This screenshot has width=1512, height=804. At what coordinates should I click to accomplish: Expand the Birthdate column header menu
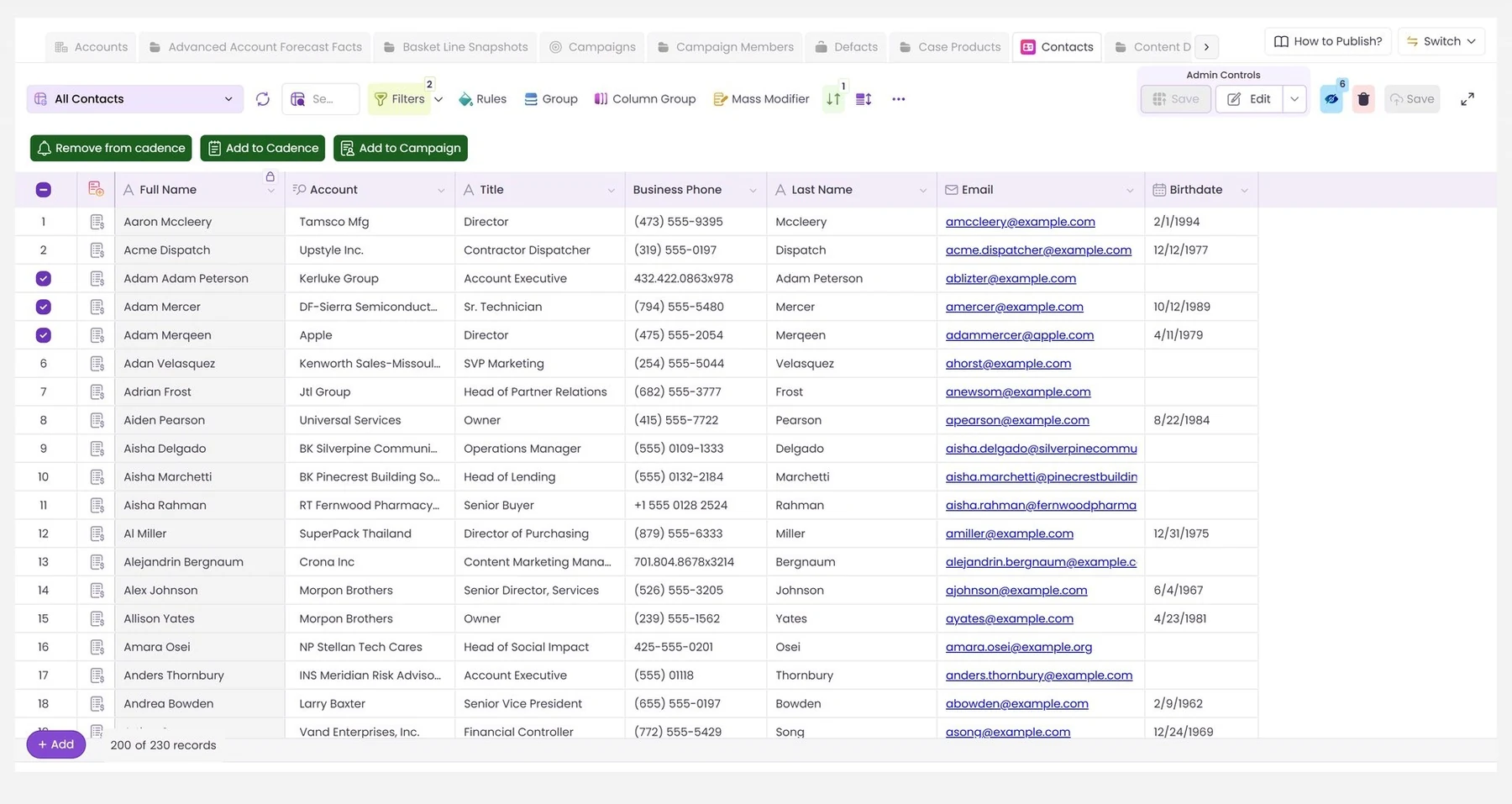1244,191
